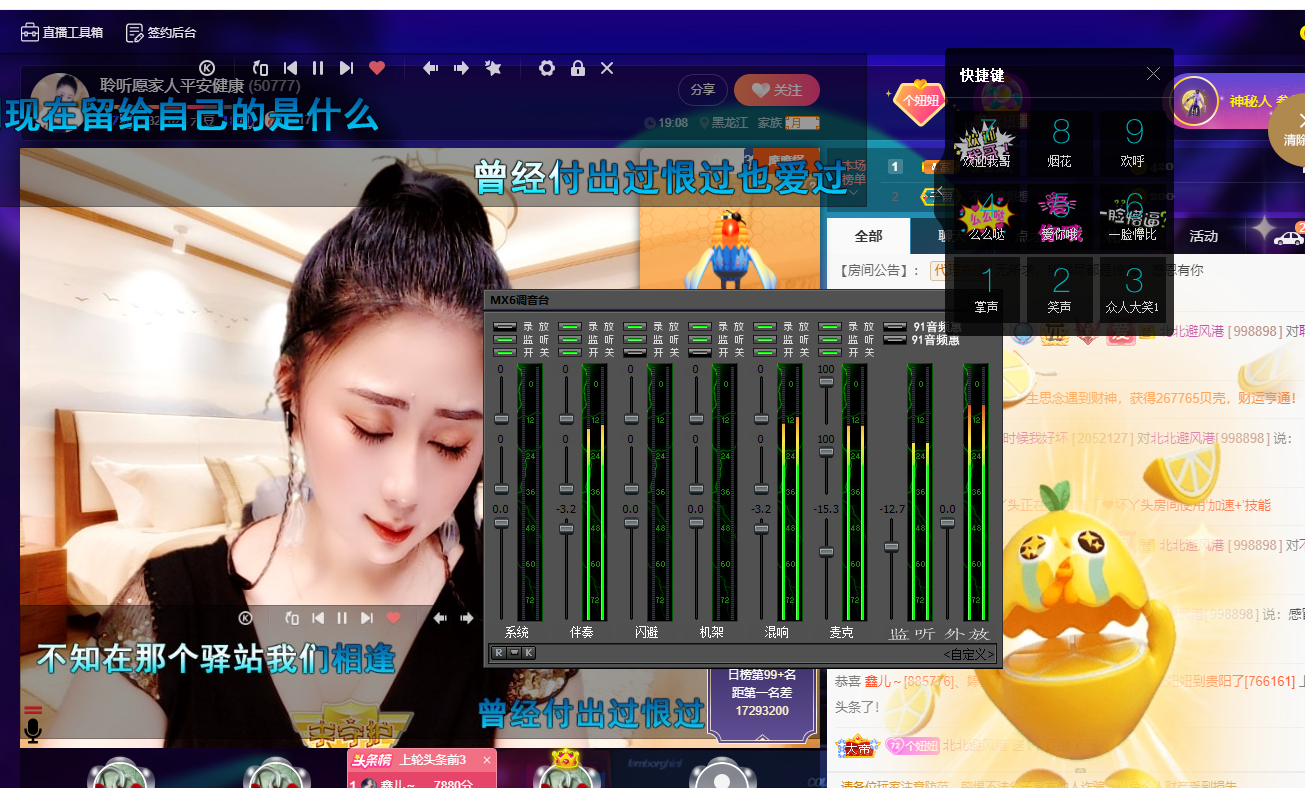This screenshot has width=1305, height=788.
Task: Click 外放 master fader showing 0.0
Action: pyautogui.click(x=947, y=523)
